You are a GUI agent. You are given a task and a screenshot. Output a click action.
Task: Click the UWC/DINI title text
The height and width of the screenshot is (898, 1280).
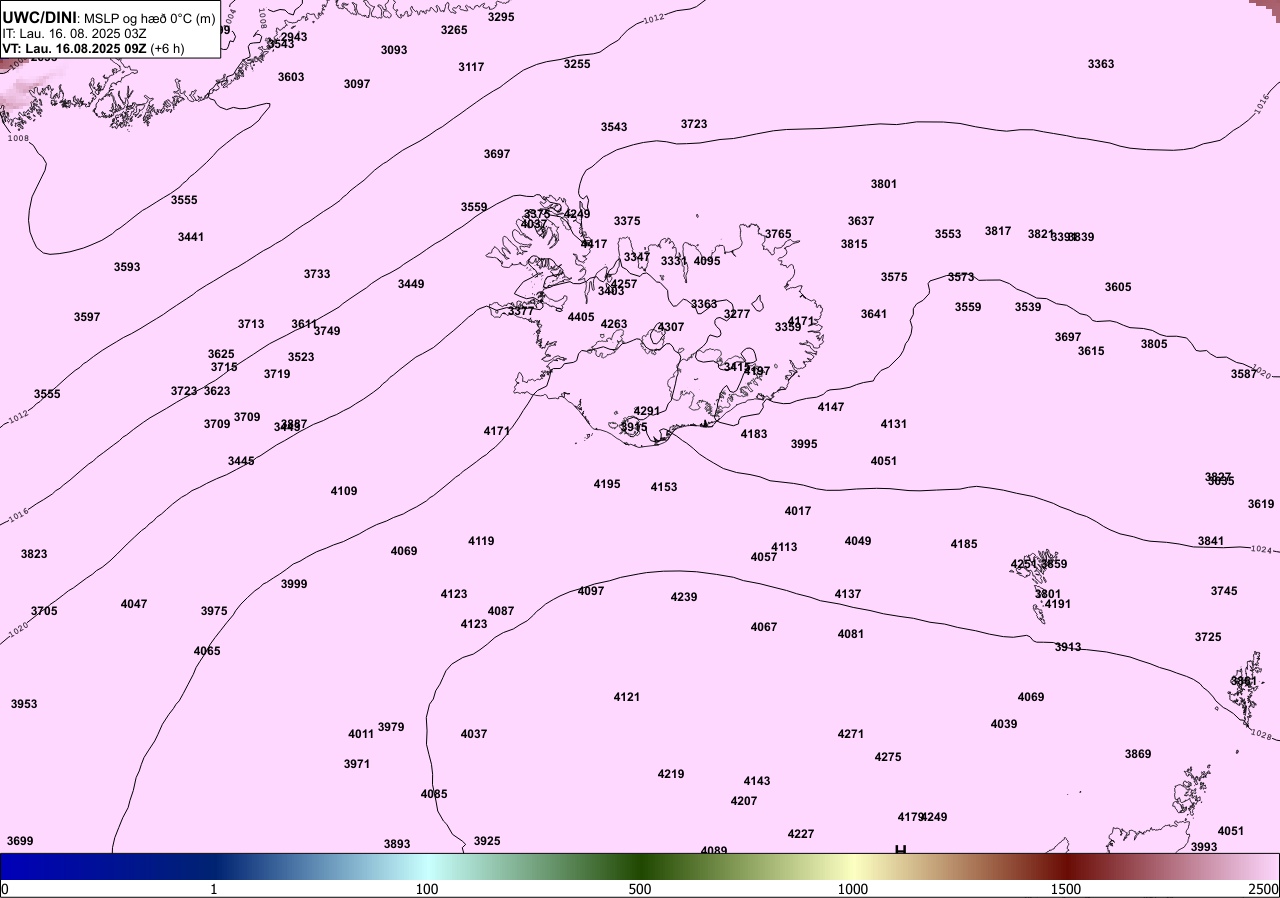pyautogui.click(x=39, y=17)
